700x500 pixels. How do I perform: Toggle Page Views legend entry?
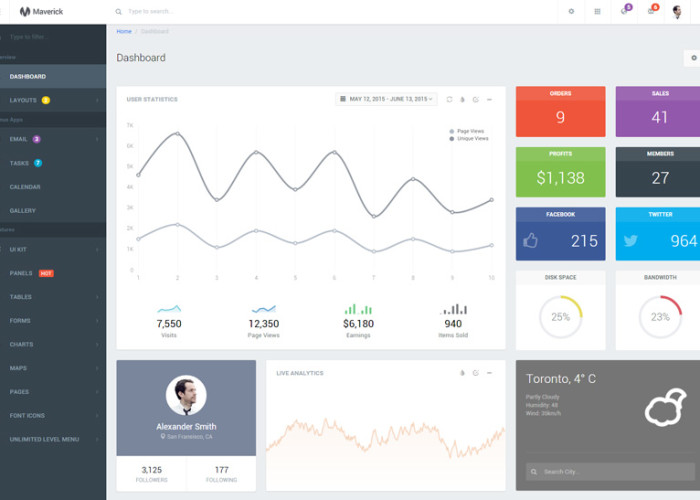tap(467, 131)
